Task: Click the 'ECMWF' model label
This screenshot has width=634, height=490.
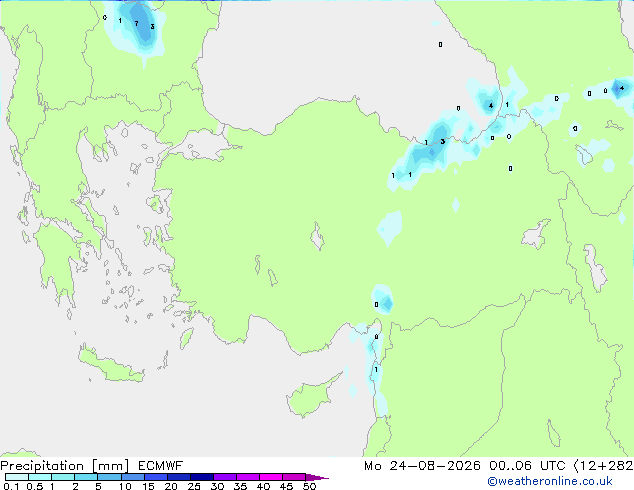Action: tap(161, 466)
